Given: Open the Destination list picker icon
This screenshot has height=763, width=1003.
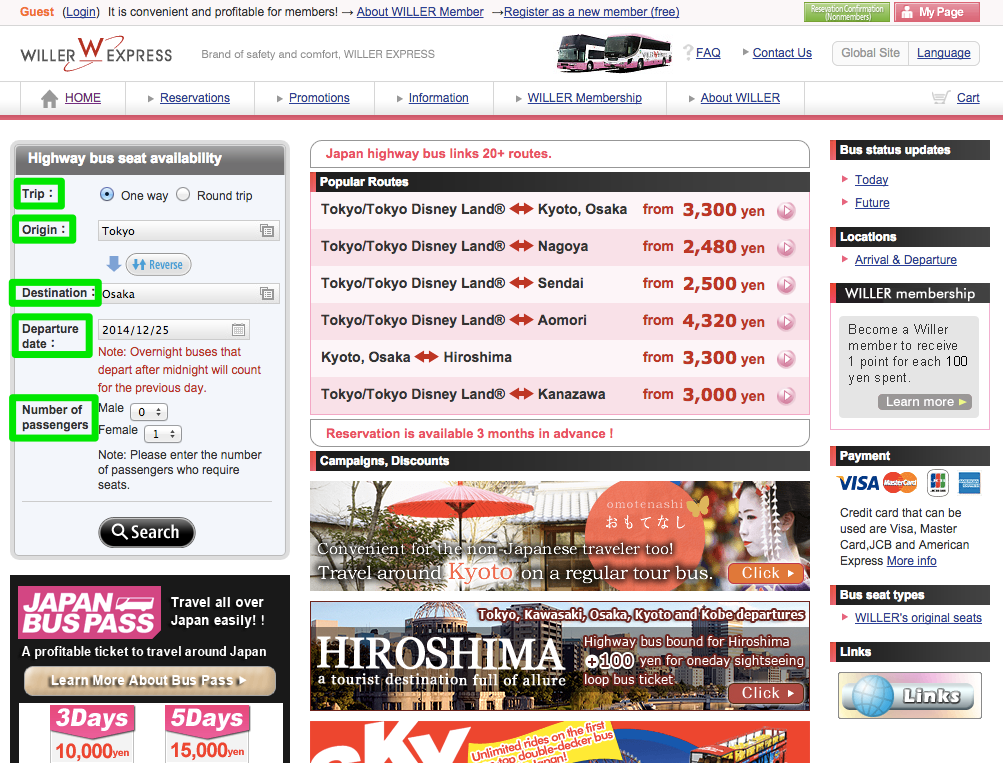Looking at the screenshot, I should click(267, 294).
